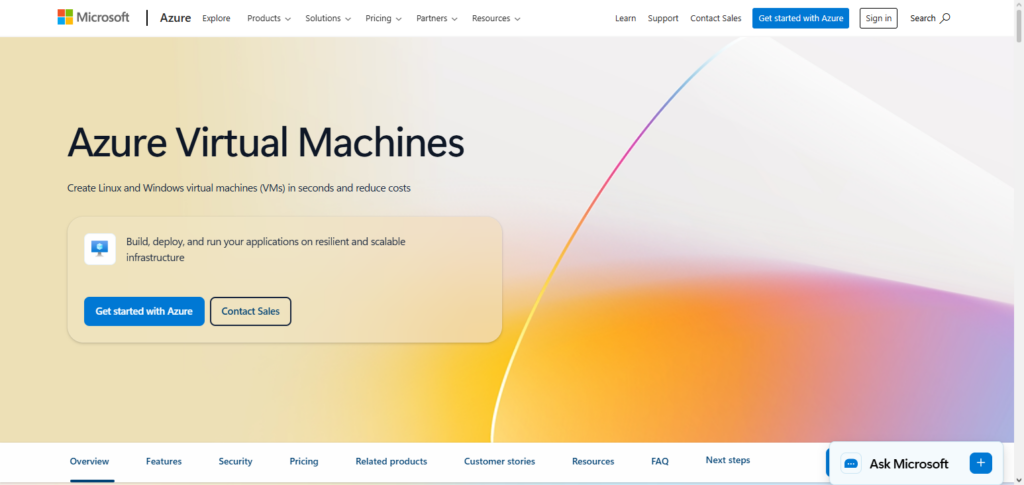Image resolution: width=1024 pixels, height=485 pixels.
Task: Go to the Azure home link
Action: [x=176, y=18]
